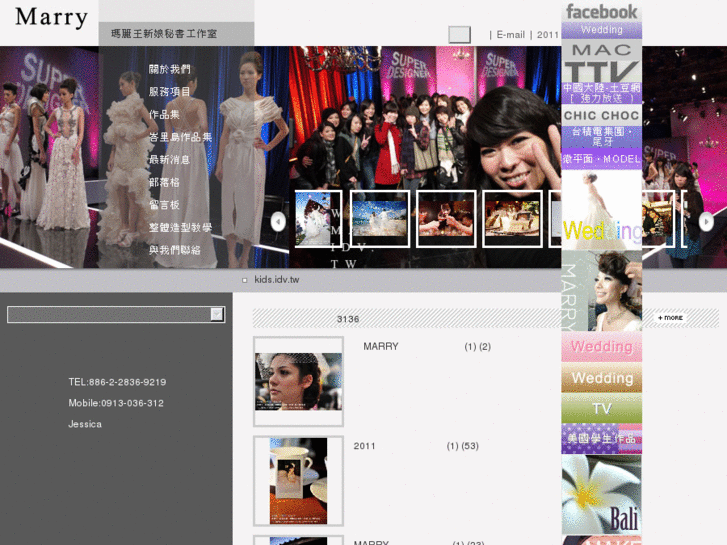The image size is (727, 545).
Task: Open the dropdown arrow in sidebar
Action: (217, 314)
